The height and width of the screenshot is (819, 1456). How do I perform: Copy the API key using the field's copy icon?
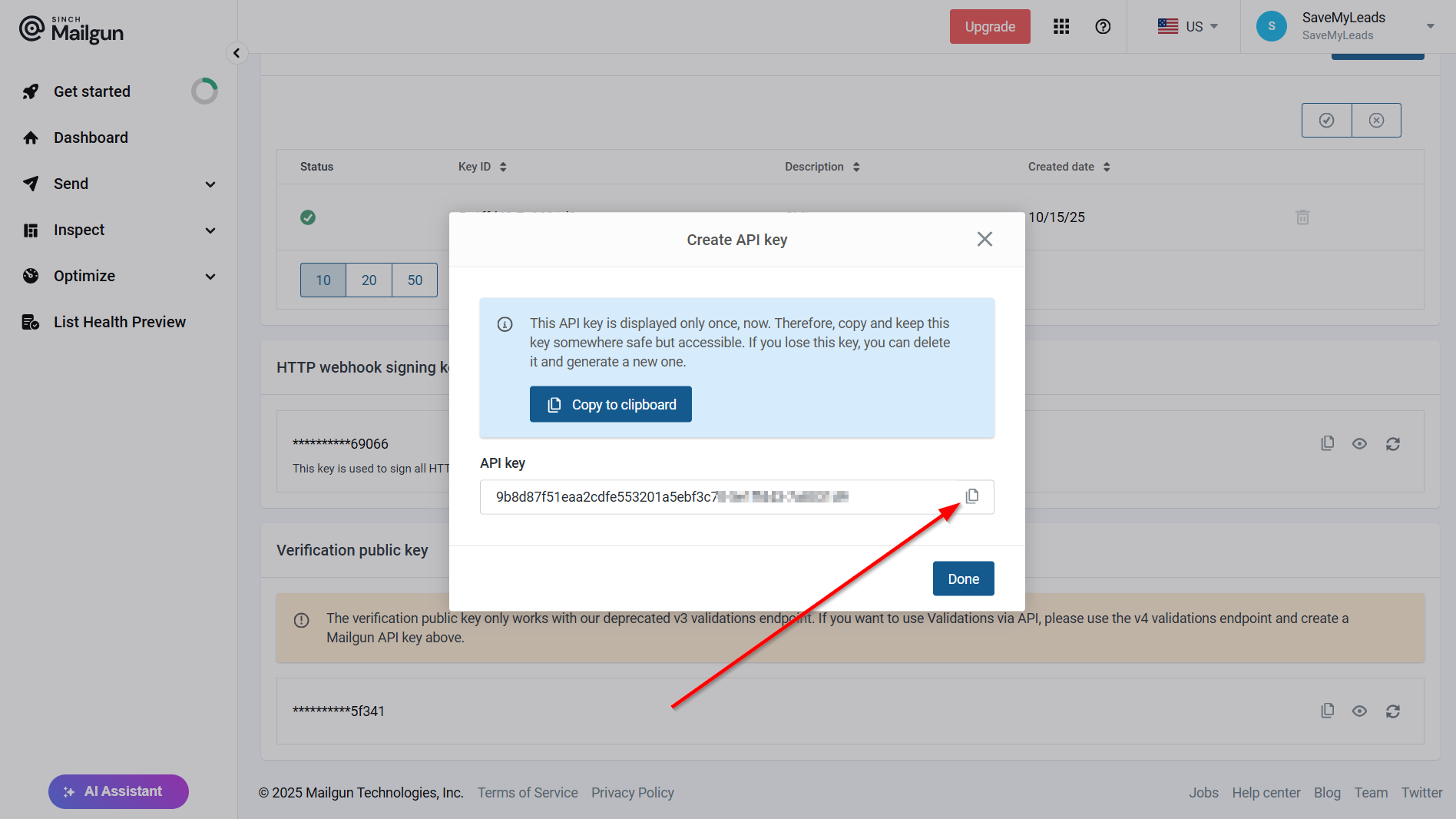pyautogui.click(x=971, y=496)
